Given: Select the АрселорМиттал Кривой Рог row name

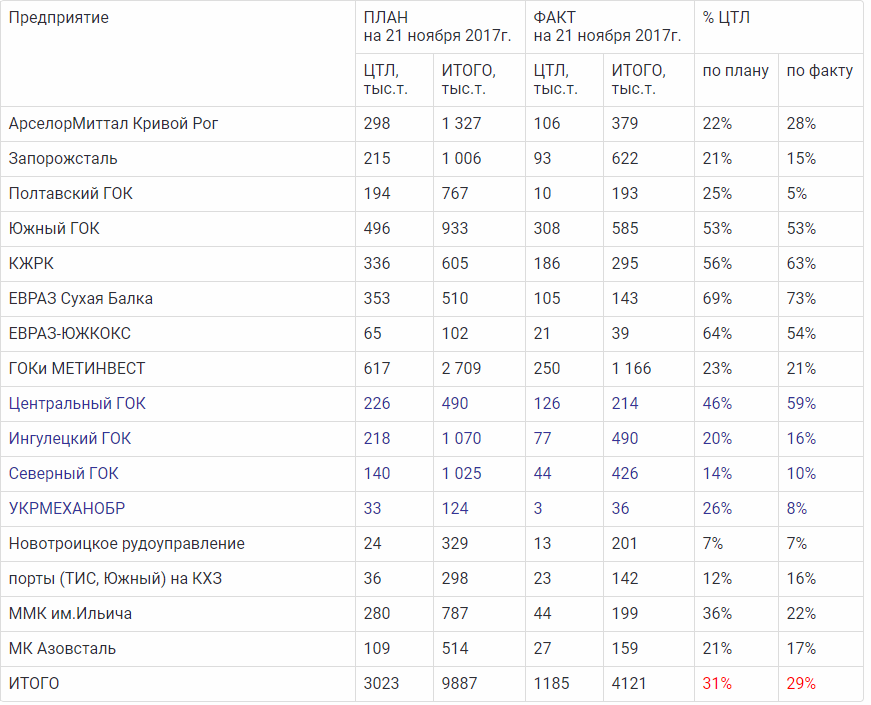Looking at the screenshot, I should [x=113, y=124].
